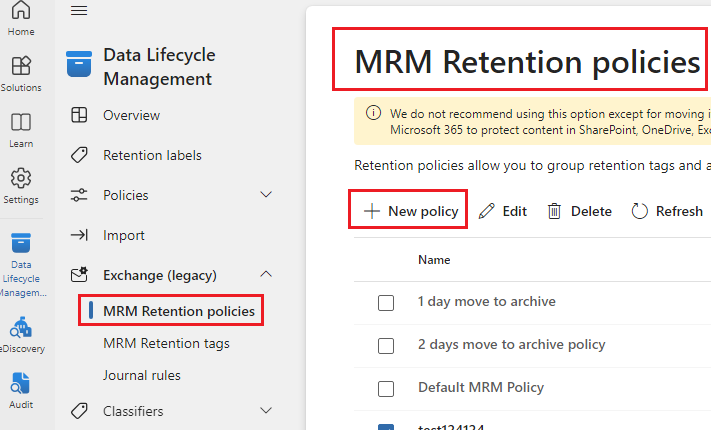Click the Classifiers tag icon

pyautogui.click(x=79, y=411)
